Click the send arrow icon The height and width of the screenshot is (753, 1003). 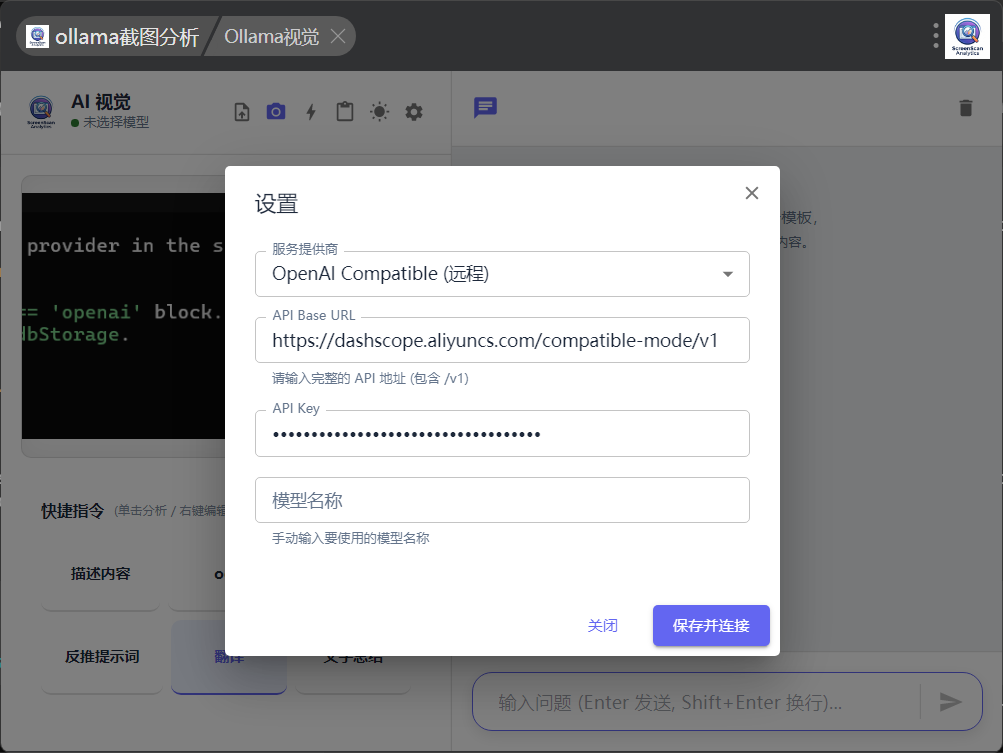(950, 702)
